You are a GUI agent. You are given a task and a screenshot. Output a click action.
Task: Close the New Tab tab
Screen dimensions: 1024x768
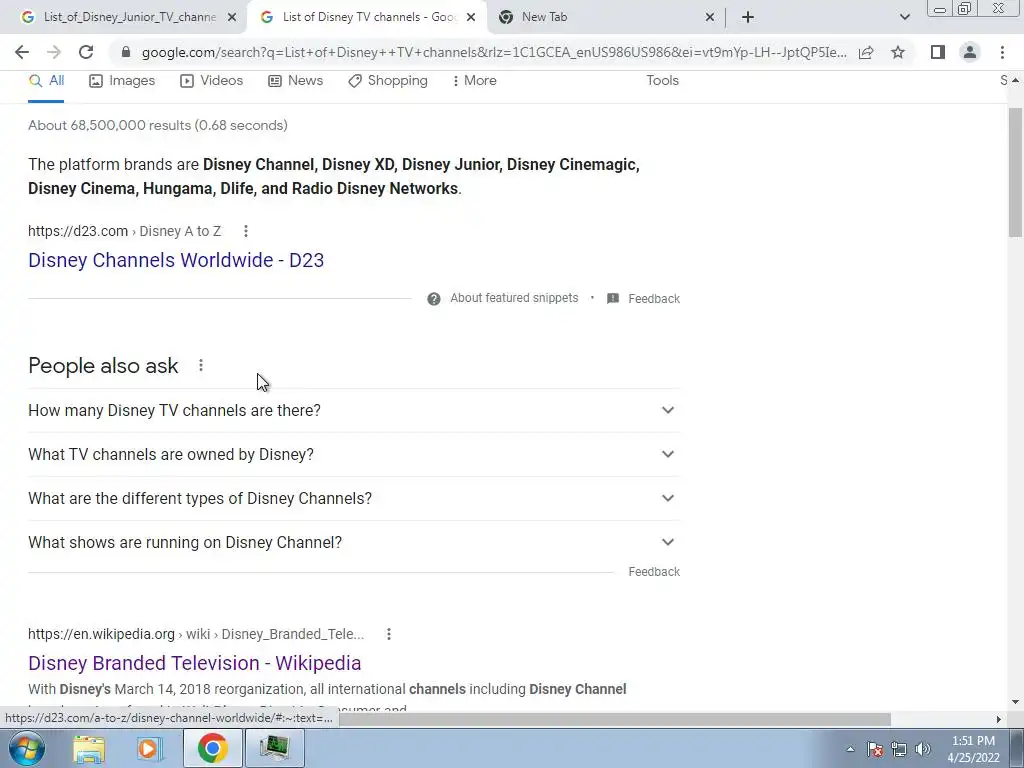pyautogui.click(x=710, y=17)
